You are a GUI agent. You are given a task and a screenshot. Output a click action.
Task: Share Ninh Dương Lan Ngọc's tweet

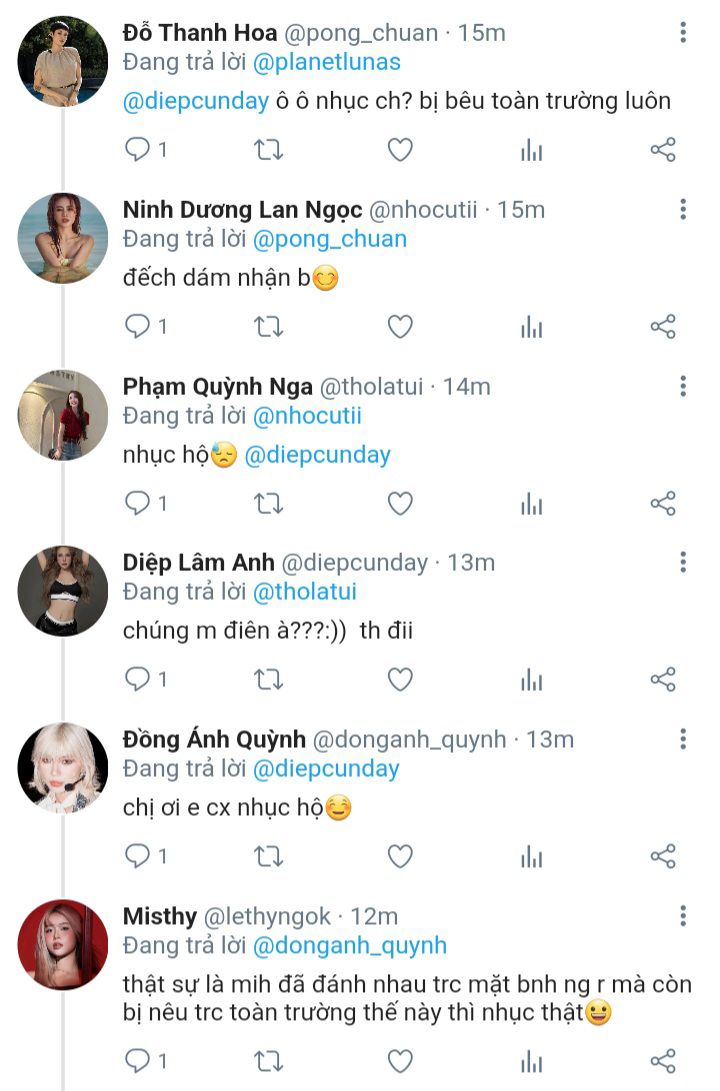pyautogui.click(x=663, y=327)
